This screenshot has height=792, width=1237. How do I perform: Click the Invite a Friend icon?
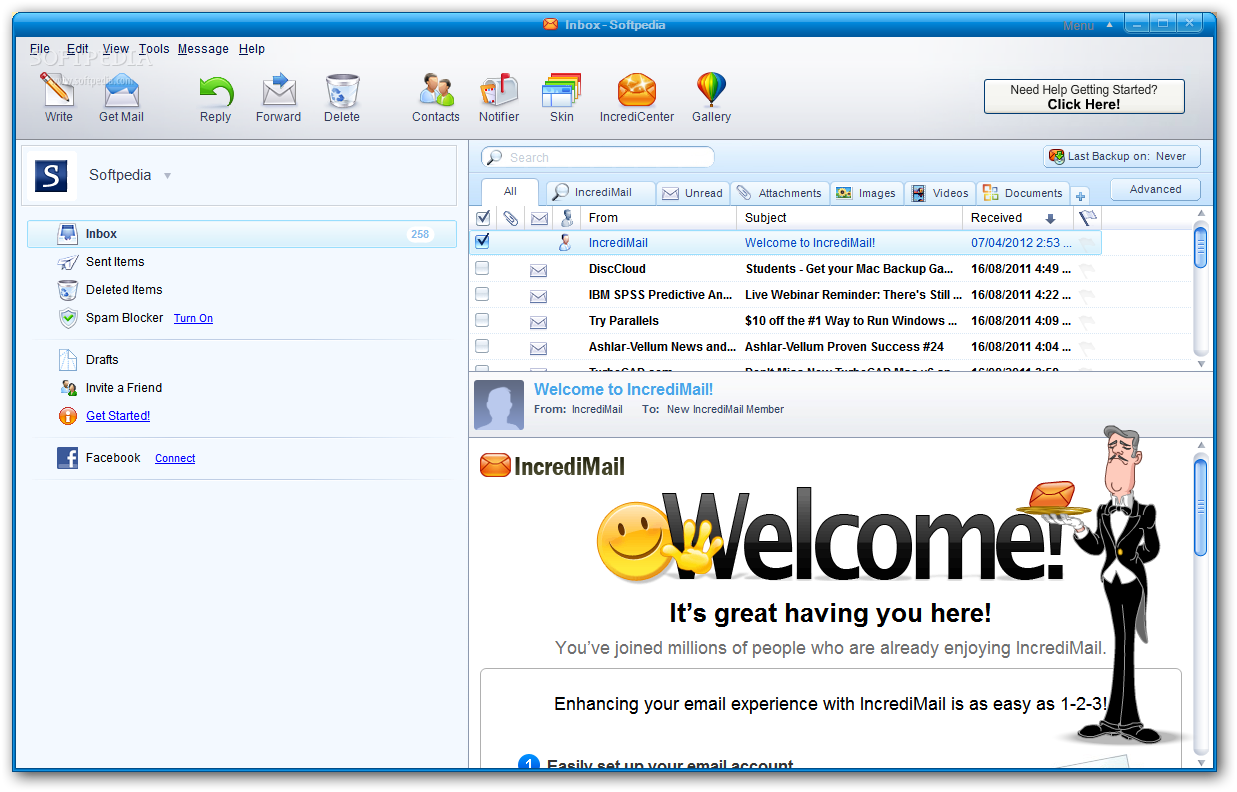point(67,388)
